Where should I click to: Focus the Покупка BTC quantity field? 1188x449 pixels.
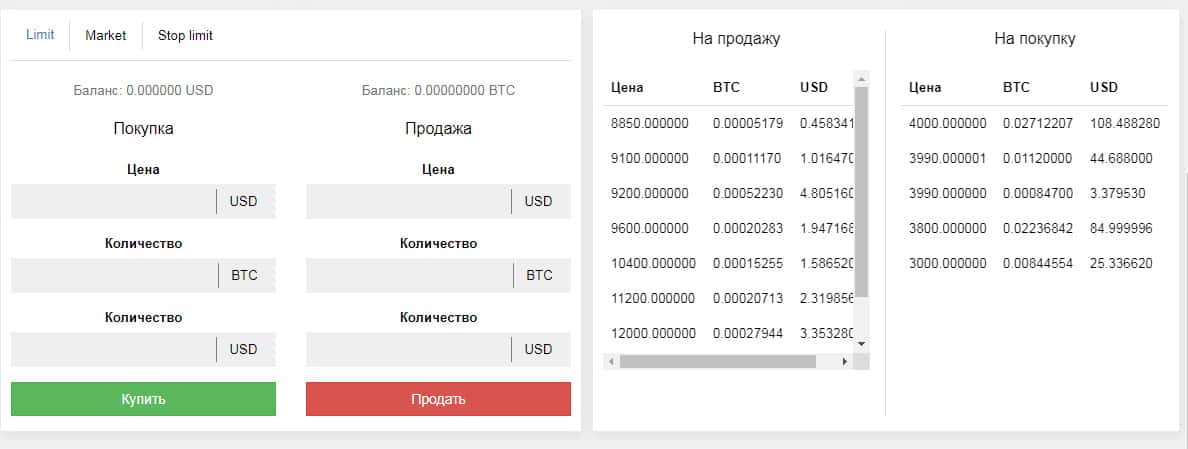click(113, 275)
